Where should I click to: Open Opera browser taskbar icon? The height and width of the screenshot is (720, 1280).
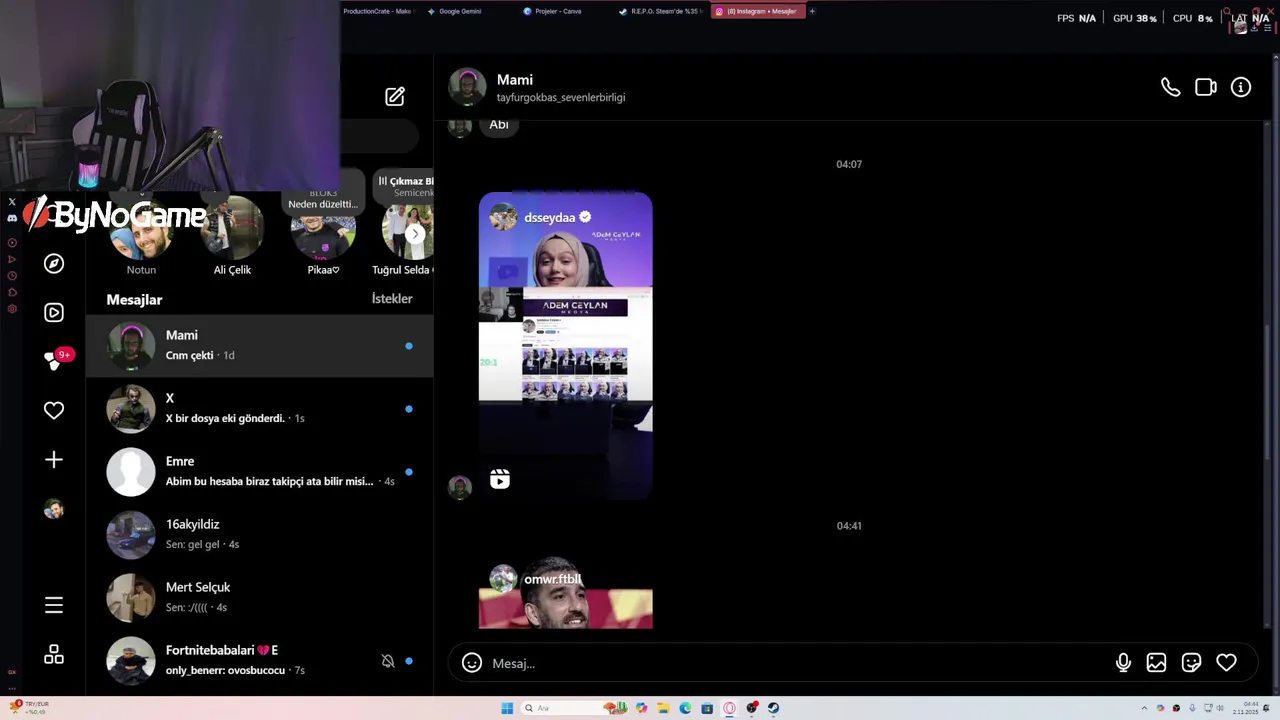coord(729,708)
